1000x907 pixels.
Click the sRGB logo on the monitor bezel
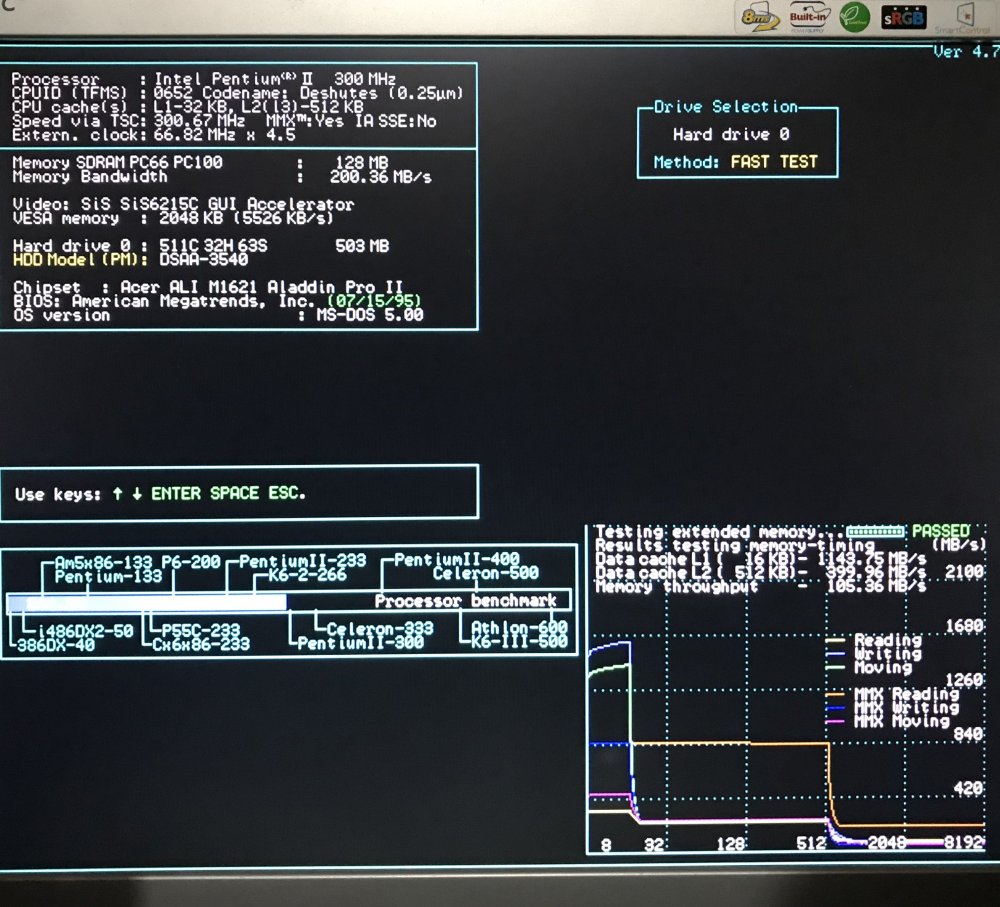click(903, 17)
